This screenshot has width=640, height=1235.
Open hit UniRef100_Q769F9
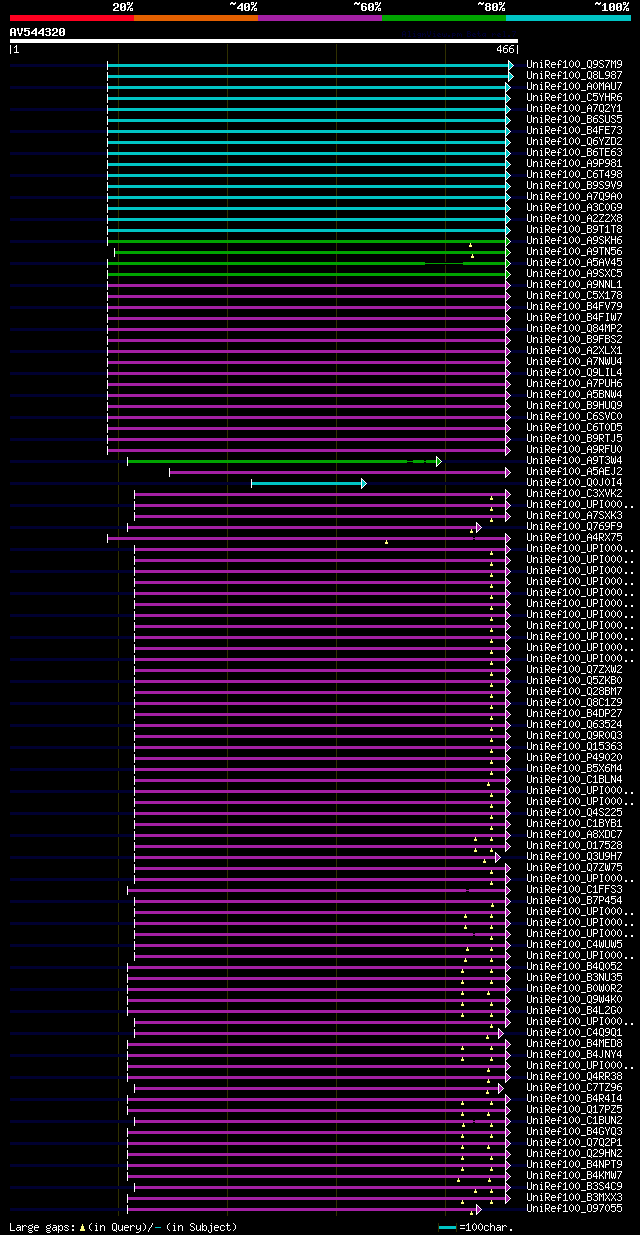point(574,526)
